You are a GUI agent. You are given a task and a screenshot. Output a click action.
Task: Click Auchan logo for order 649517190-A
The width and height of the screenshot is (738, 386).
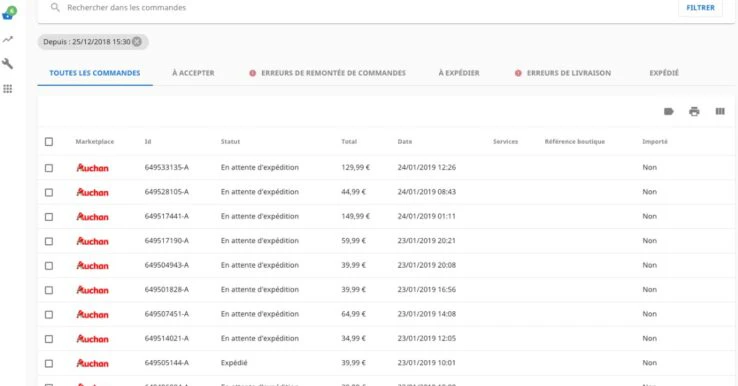coord(92,241)
